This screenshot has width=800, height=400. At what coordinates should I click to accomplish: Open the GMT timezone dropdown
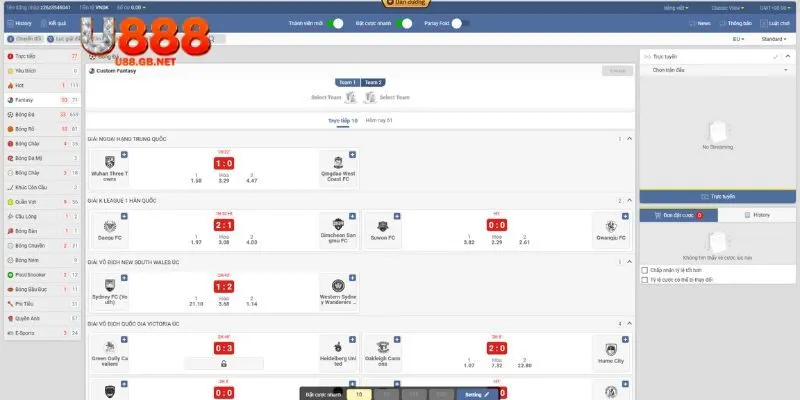774,8
